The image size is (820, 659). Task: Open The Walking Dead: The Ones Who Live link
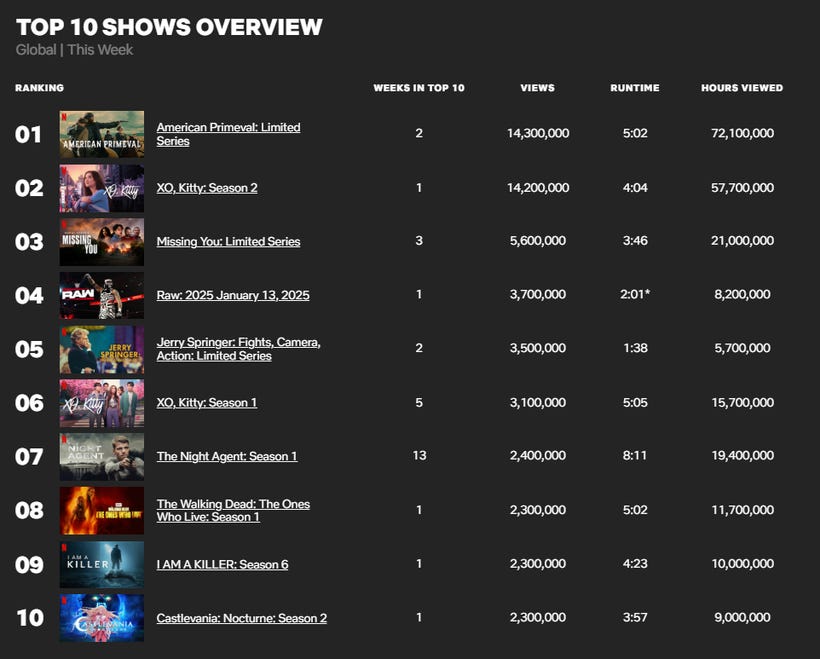[233, 510]
